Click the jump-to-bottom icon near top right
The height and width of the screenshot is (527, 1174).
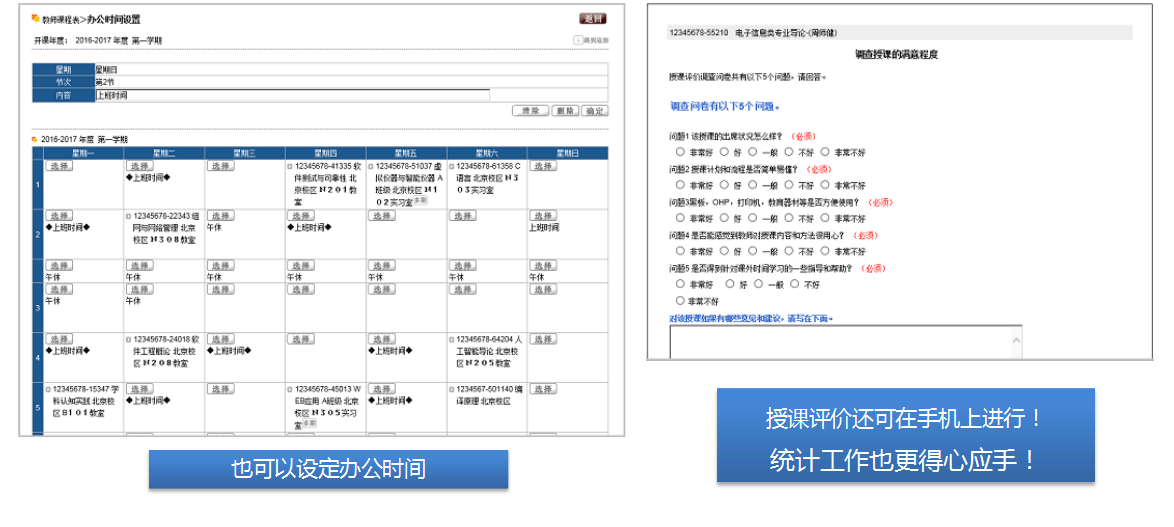pos(577,41)
